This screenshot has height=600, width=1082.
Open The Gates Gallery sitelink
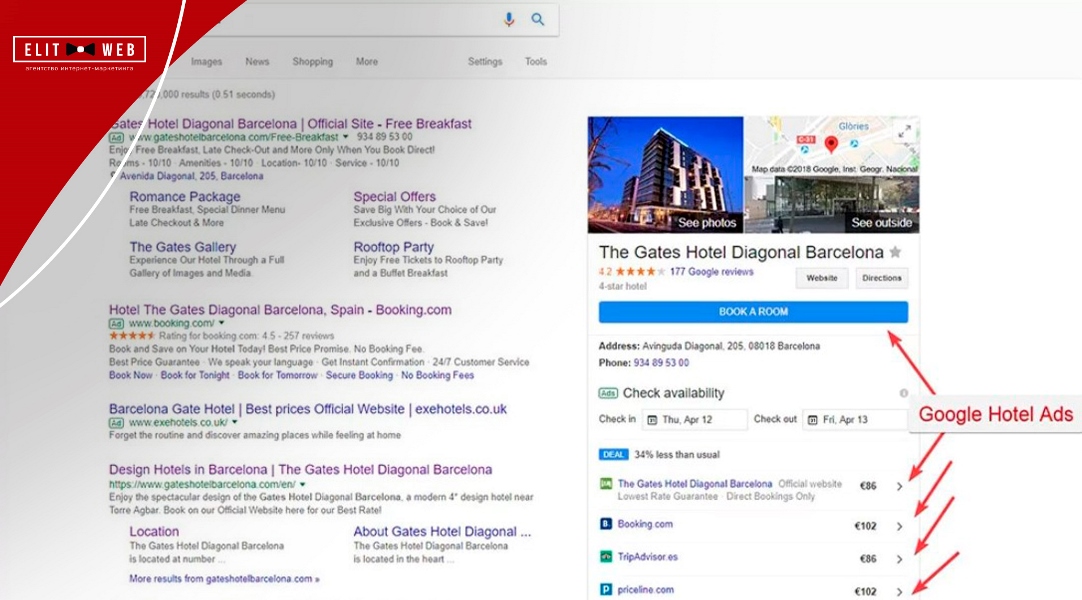(x=183, y=247)
